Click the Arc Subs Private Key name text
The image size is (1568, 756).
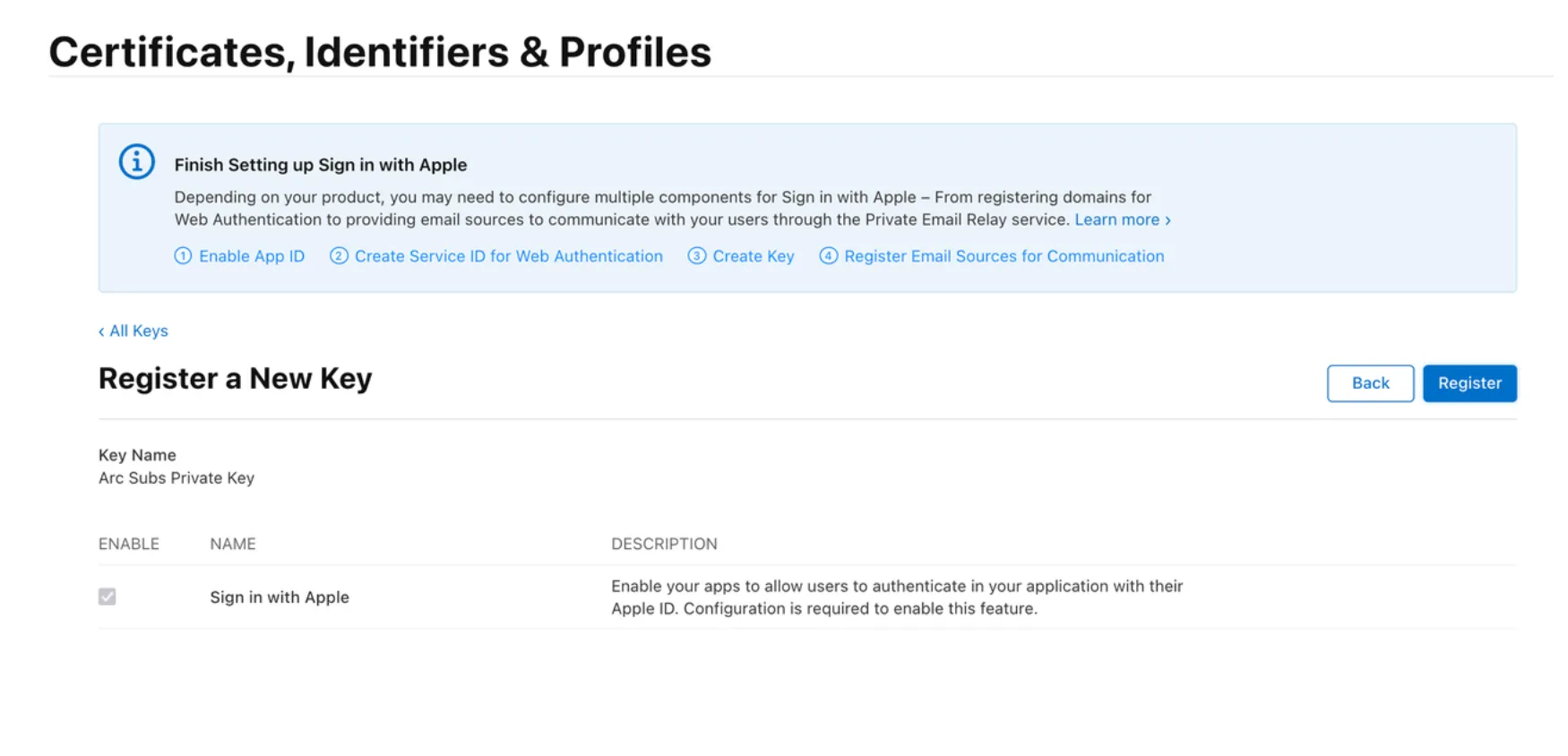177,478
